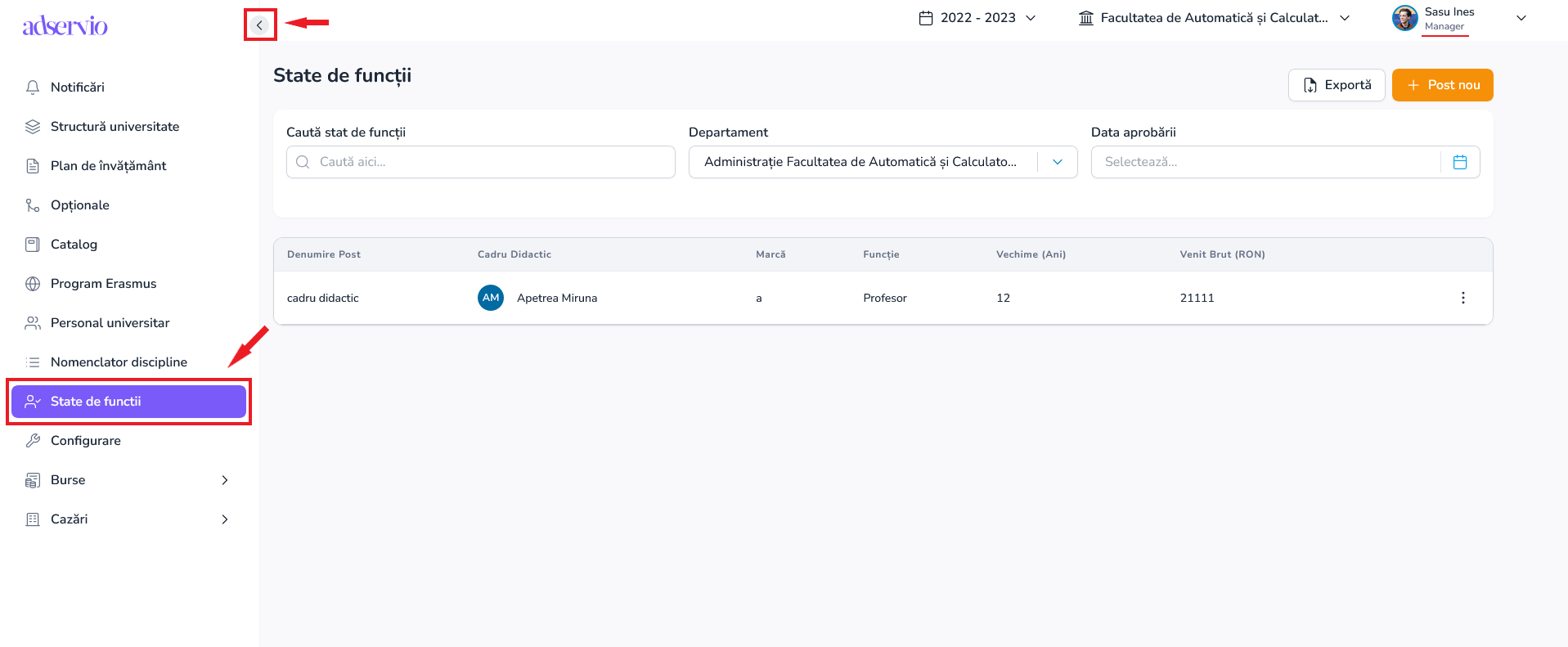Click Sasu Ines profile avatar

(x=1405, y=18)
